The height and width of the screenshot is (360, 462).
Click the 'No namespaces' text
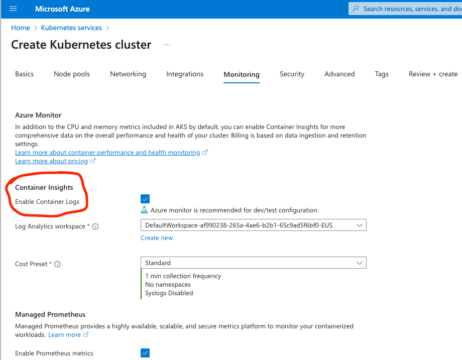pyautogui.click(x=168, y=285)
